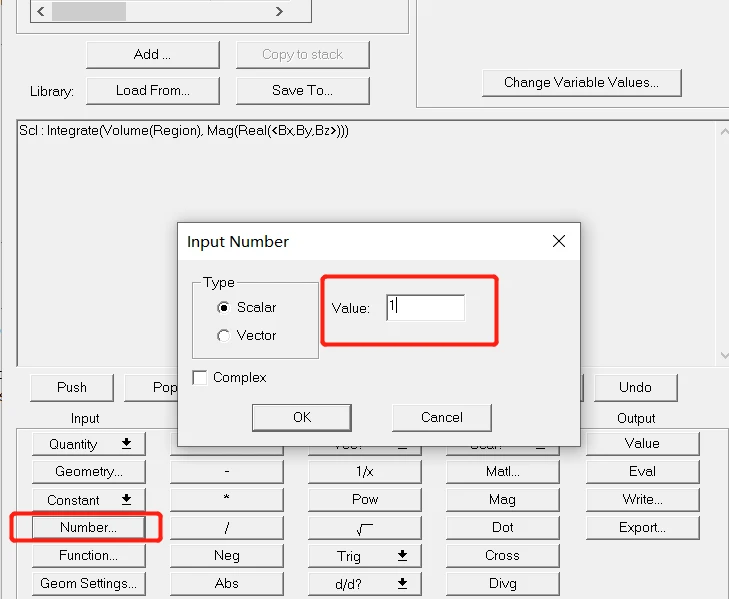This screenshot has height=599, width=729.
Task: Click the minus operator button
Action: pos(227,472)
